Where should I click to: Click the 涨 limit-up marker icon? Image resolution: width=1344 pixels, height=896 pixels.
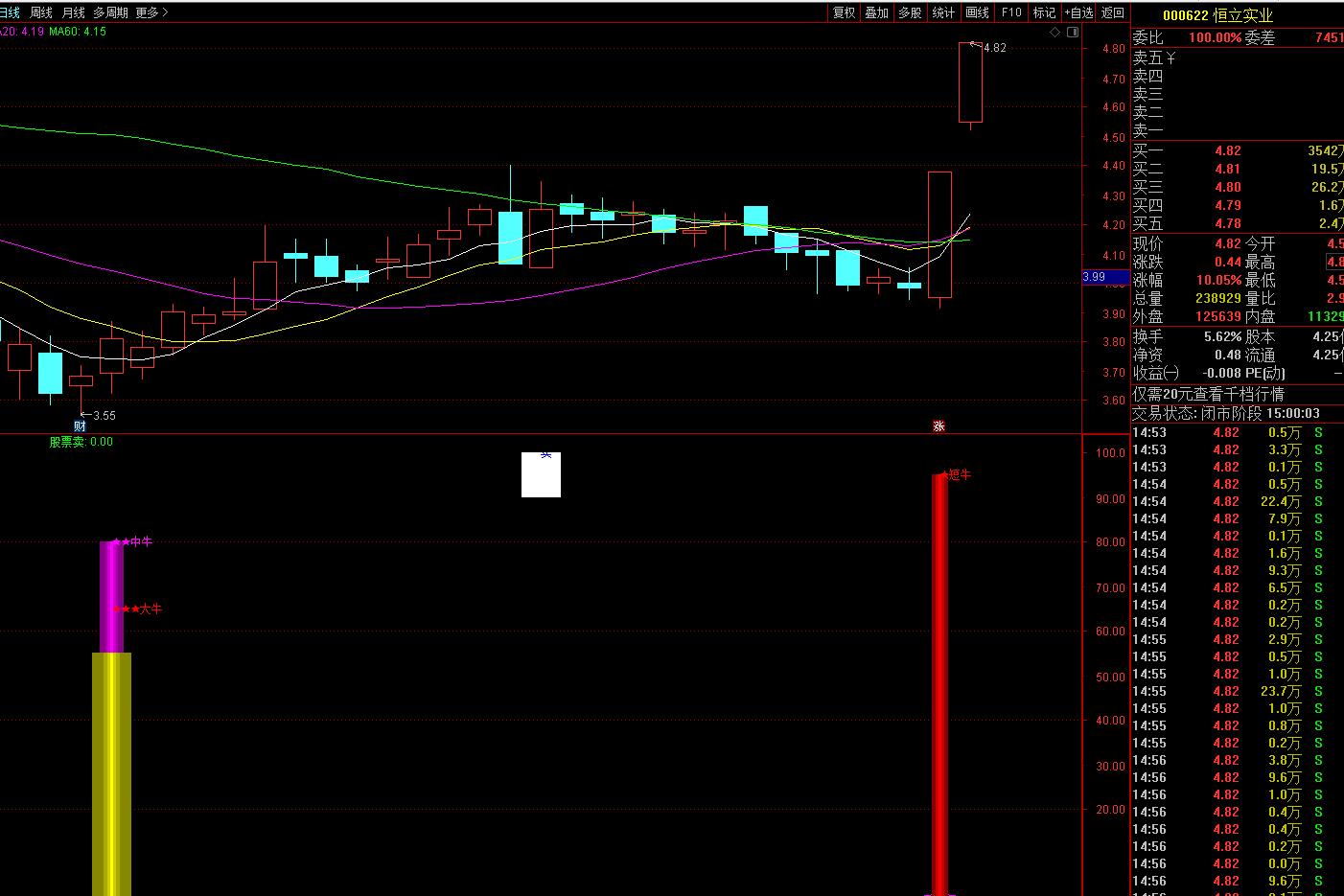[x=938, y=426]
